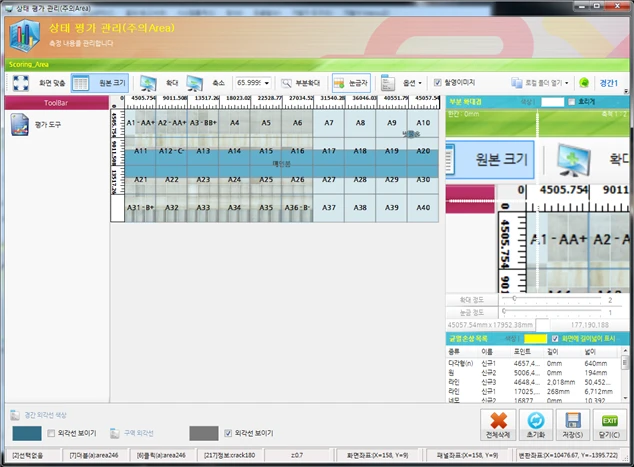Image resolution: width=634 pixels, height=467 pixels.
Task: Open toolbar overflow arrow at right end
Action: (x=626, y=91)
